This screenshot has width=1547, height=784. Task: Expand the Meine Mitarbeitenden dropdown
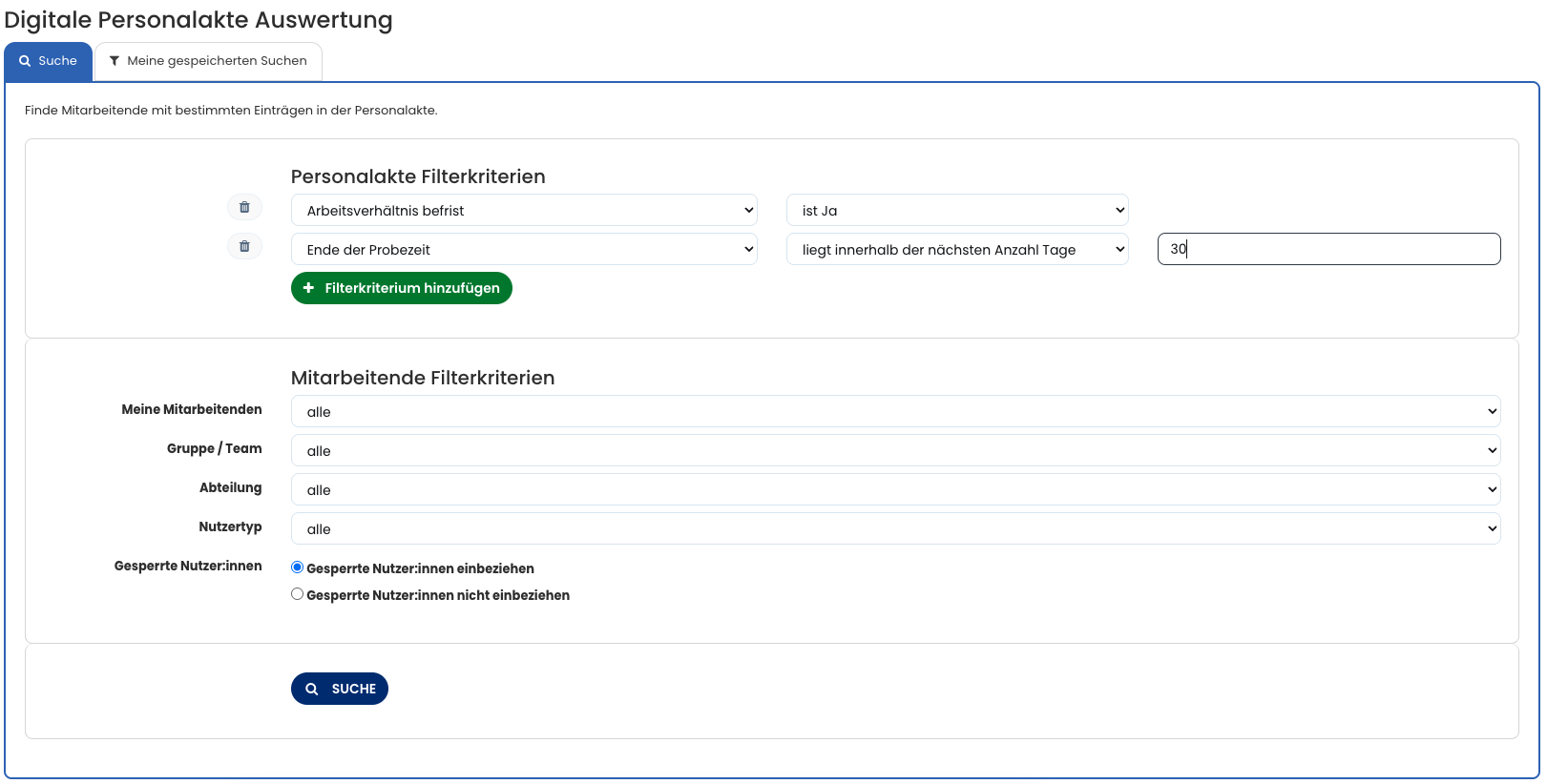coord(894,412)
